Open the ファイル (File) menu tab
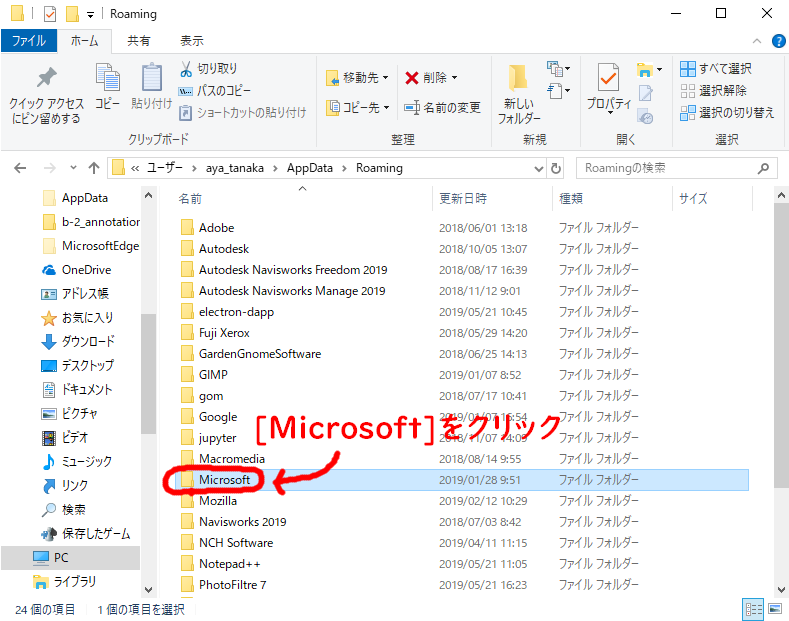The height and width of the screenshot is (621, 789). click(29, 41)
